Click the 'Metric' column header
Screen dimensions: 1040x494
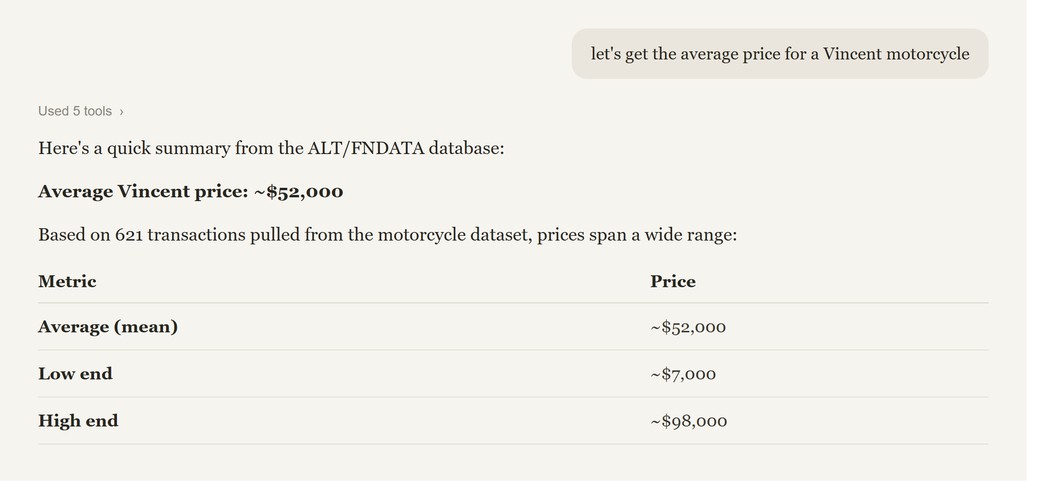(67, 281)
